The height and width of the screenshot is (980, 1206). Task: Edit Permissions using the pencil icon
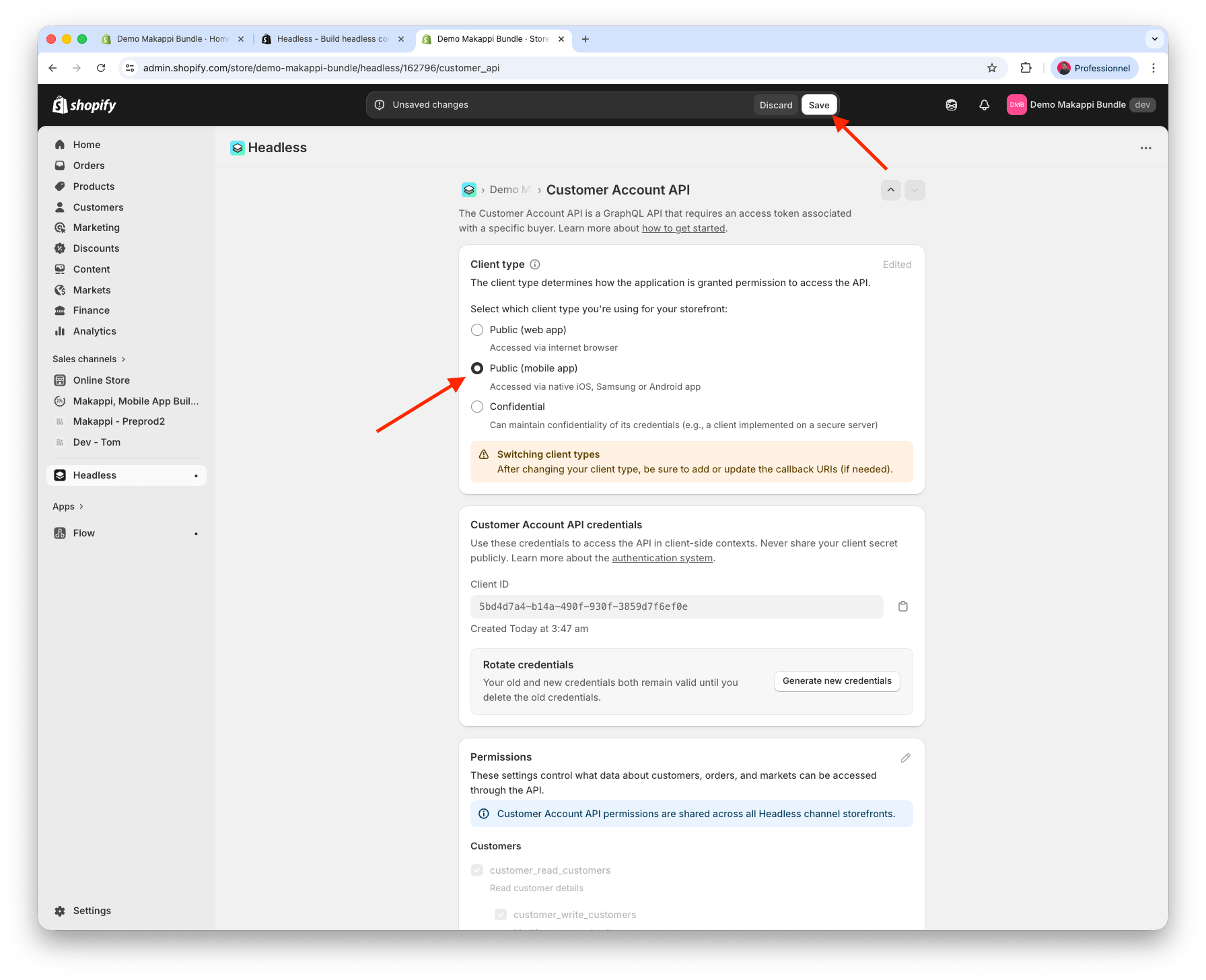coord(905,758)
